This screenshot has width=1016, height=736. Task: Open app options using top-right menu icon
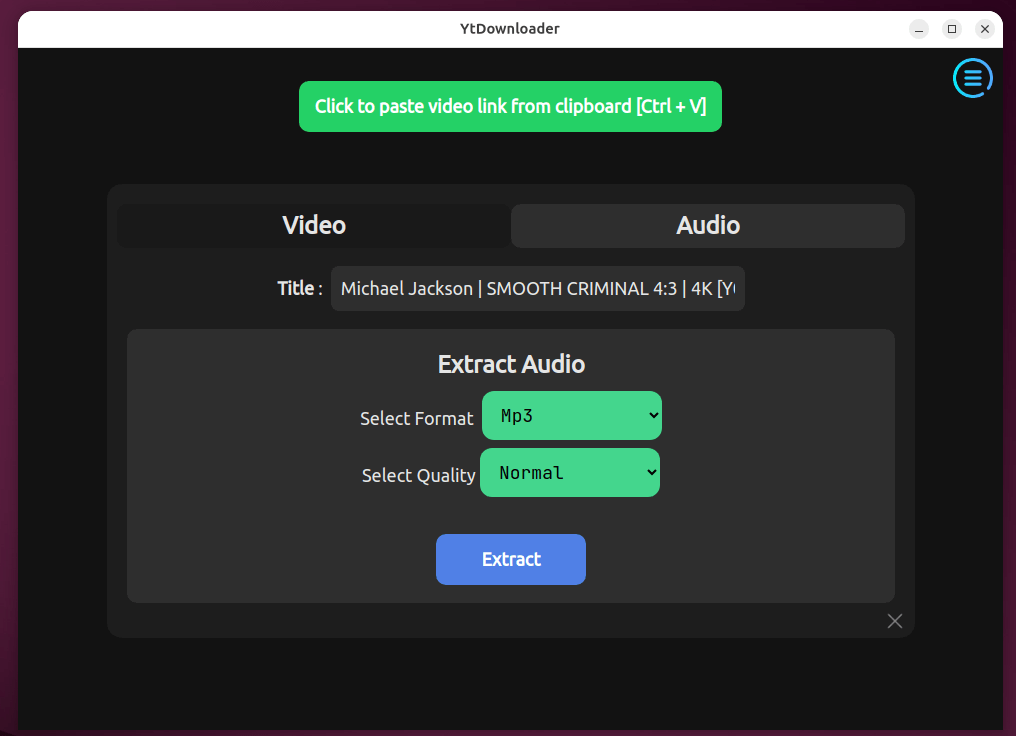pos(972,78)
